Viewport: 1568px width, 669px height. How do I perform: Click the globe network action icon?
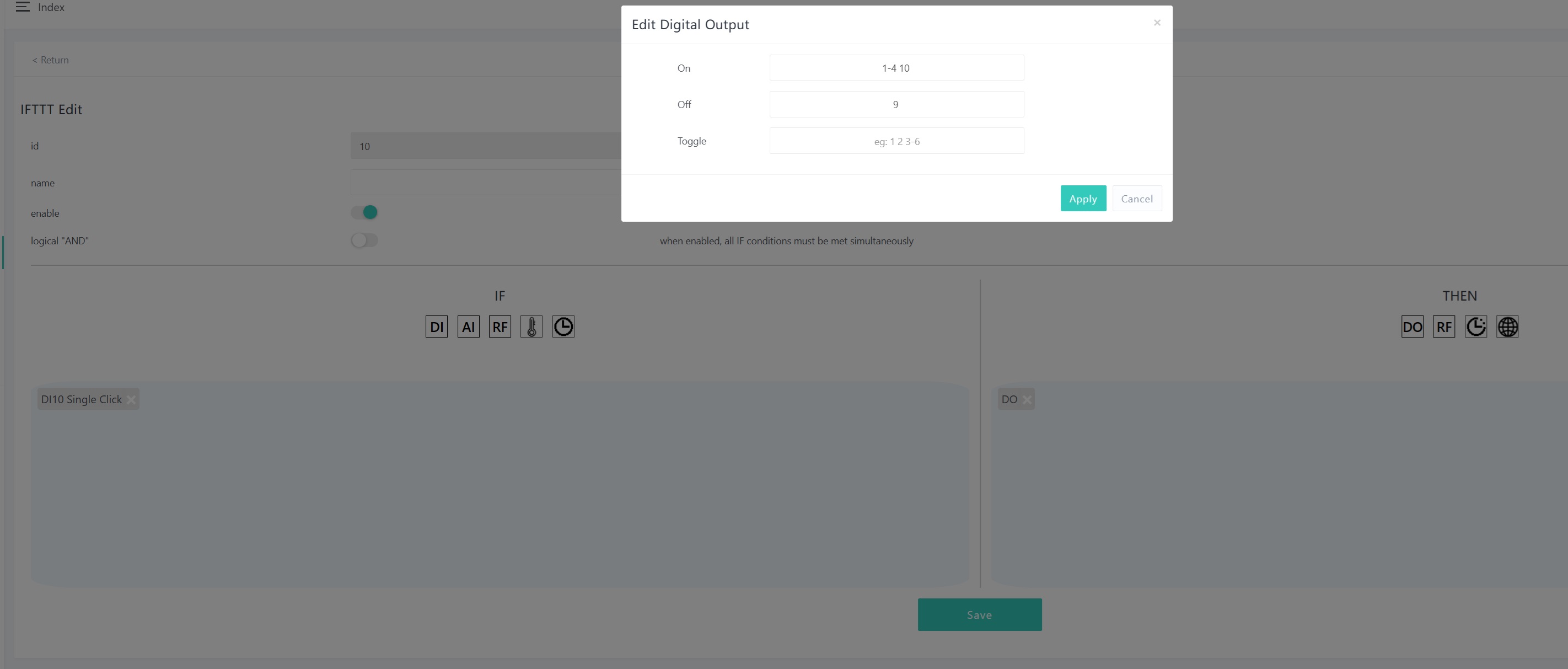tap(1507, 327)
